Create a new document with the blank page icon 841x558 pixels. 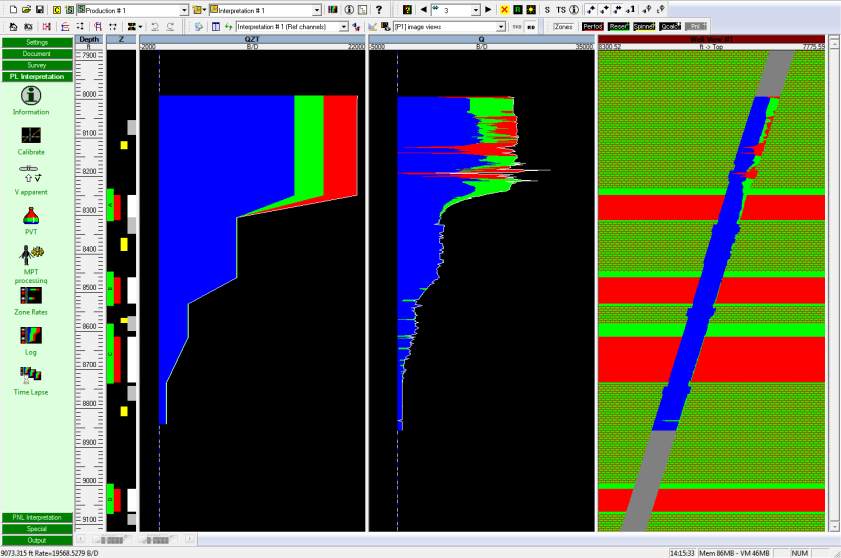coord(13,10)
